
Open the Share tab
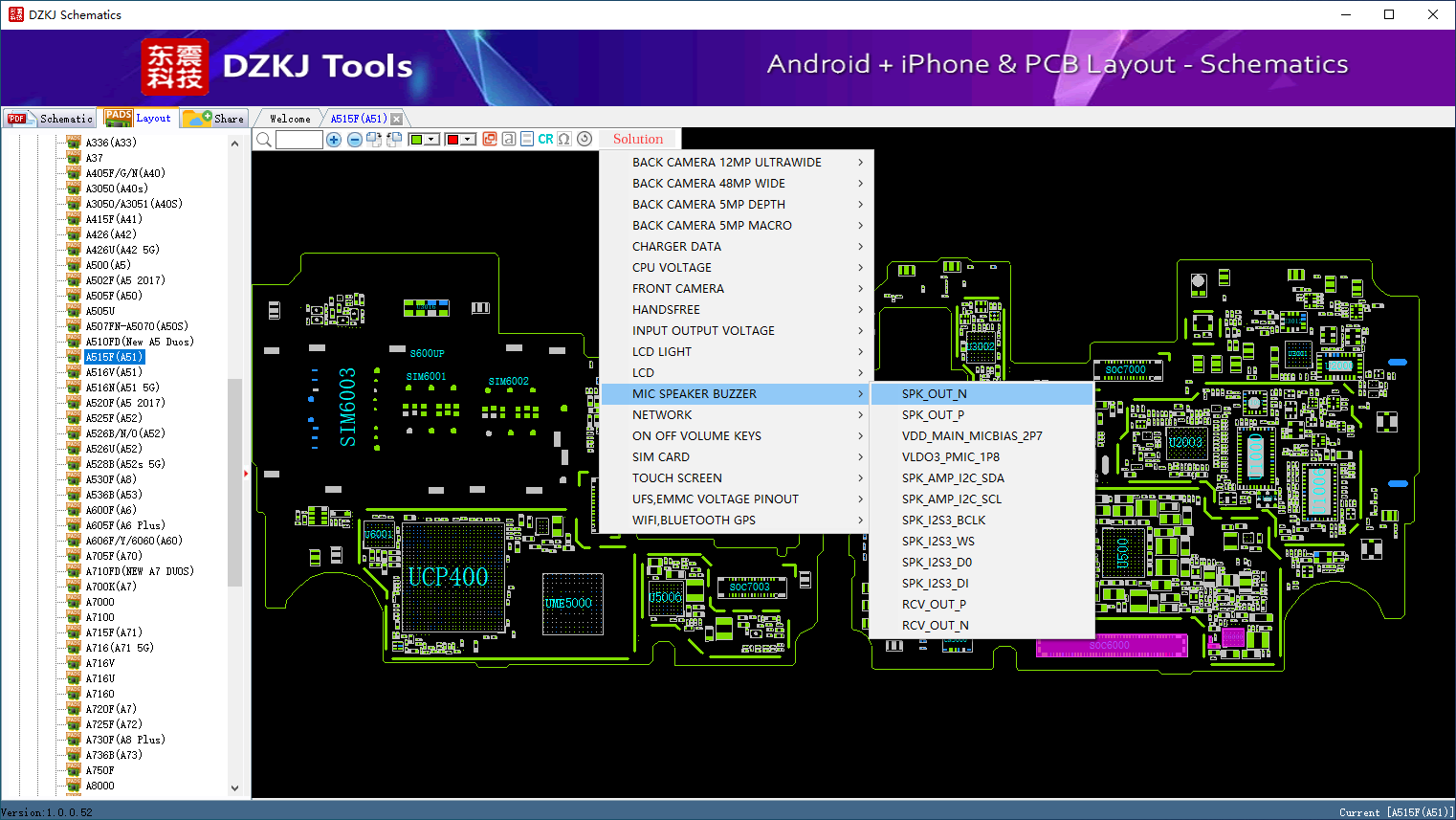coord(214,119)
